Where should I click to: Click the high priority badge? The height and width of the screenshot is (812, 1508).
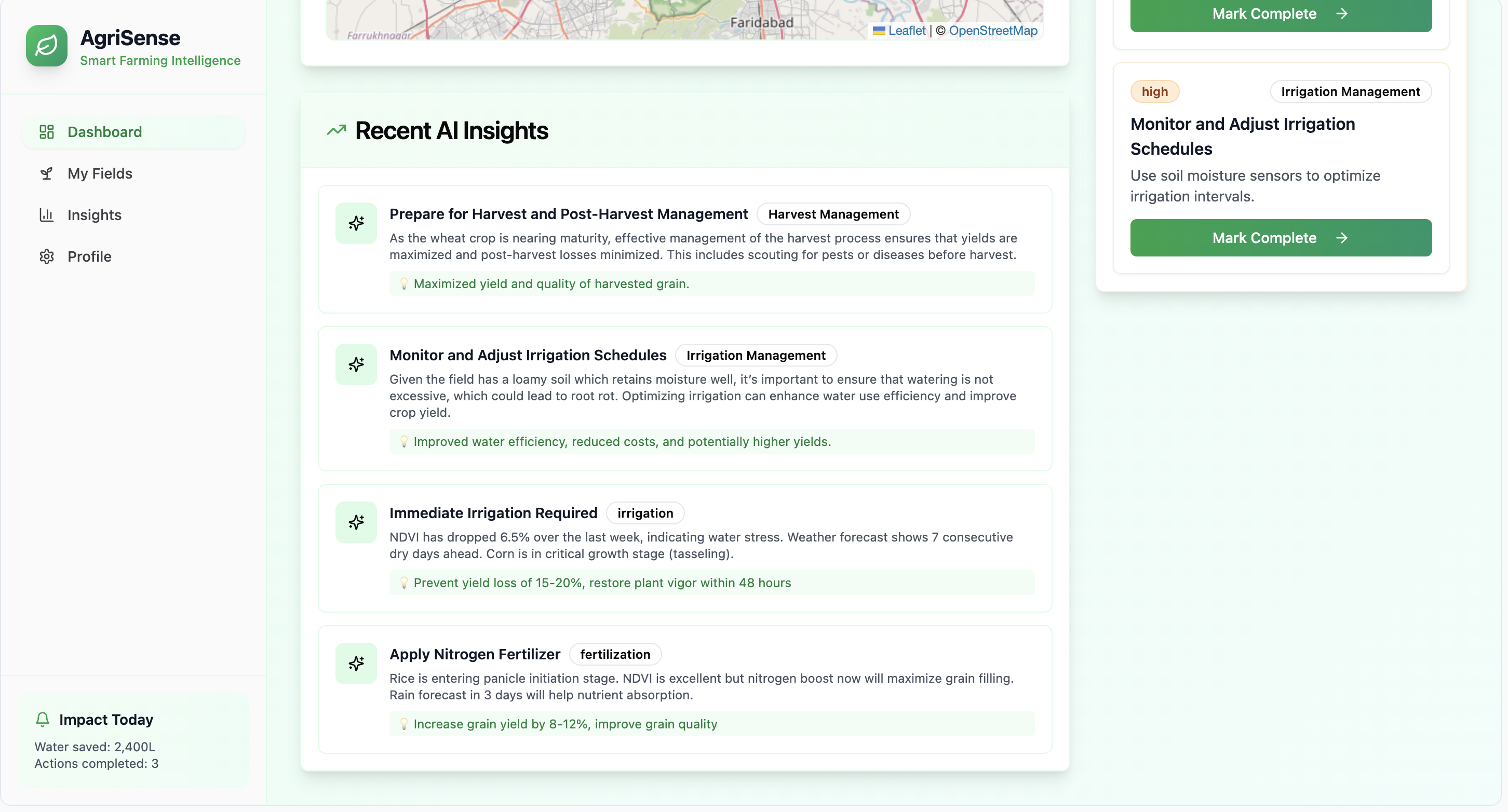coord(1154,91)
